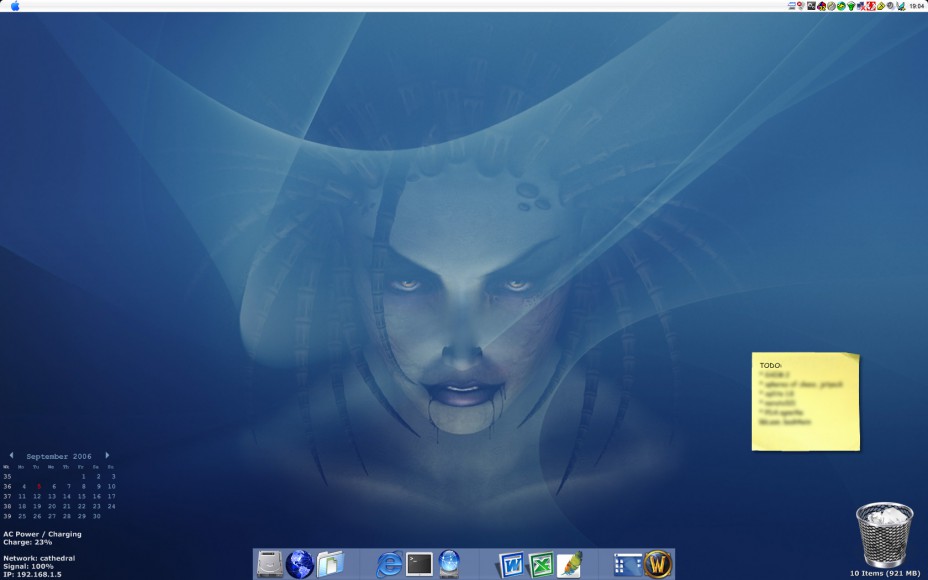The height and width of the screenshot is (580, 928).
Task: Launch Microsoft Excel from the dock
Action: click(x=540, y=564)
